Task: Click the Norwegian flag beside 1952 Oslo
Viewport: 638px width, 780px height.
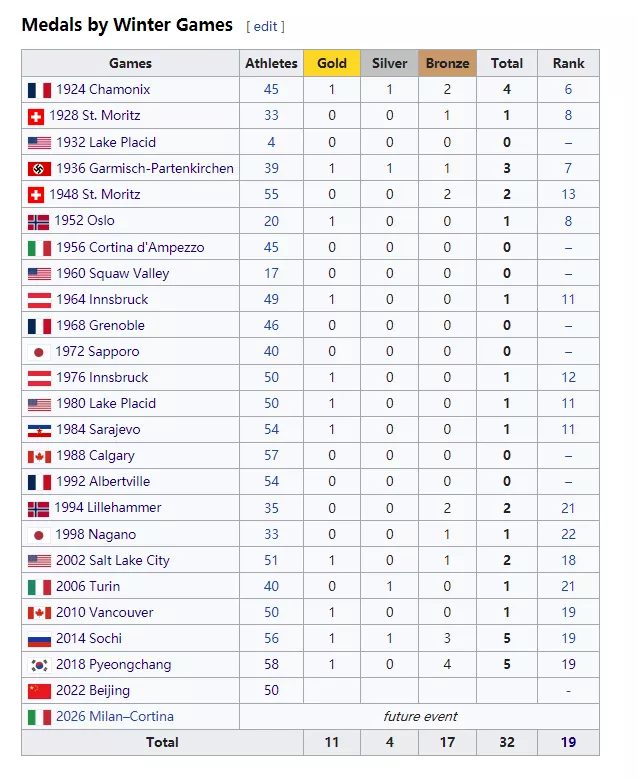Action: 39,221
